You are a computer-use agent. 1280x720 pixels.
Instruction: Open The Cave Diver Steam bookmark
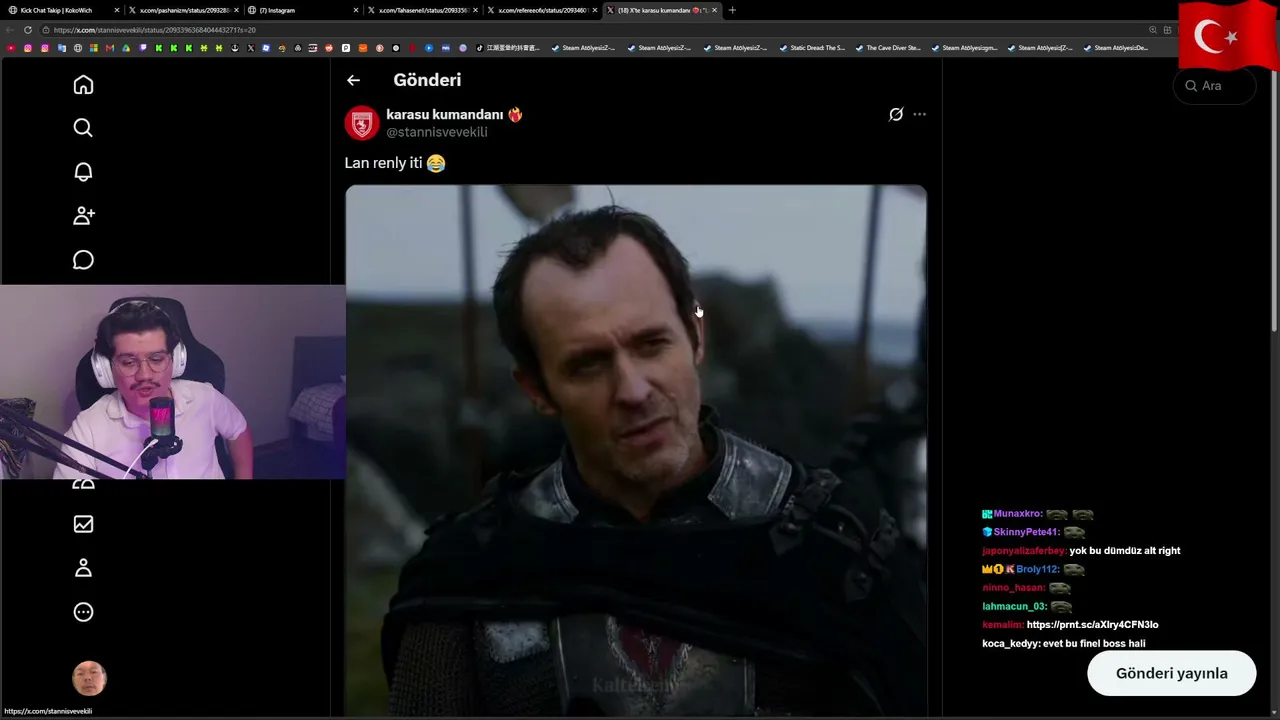[888, 48]
